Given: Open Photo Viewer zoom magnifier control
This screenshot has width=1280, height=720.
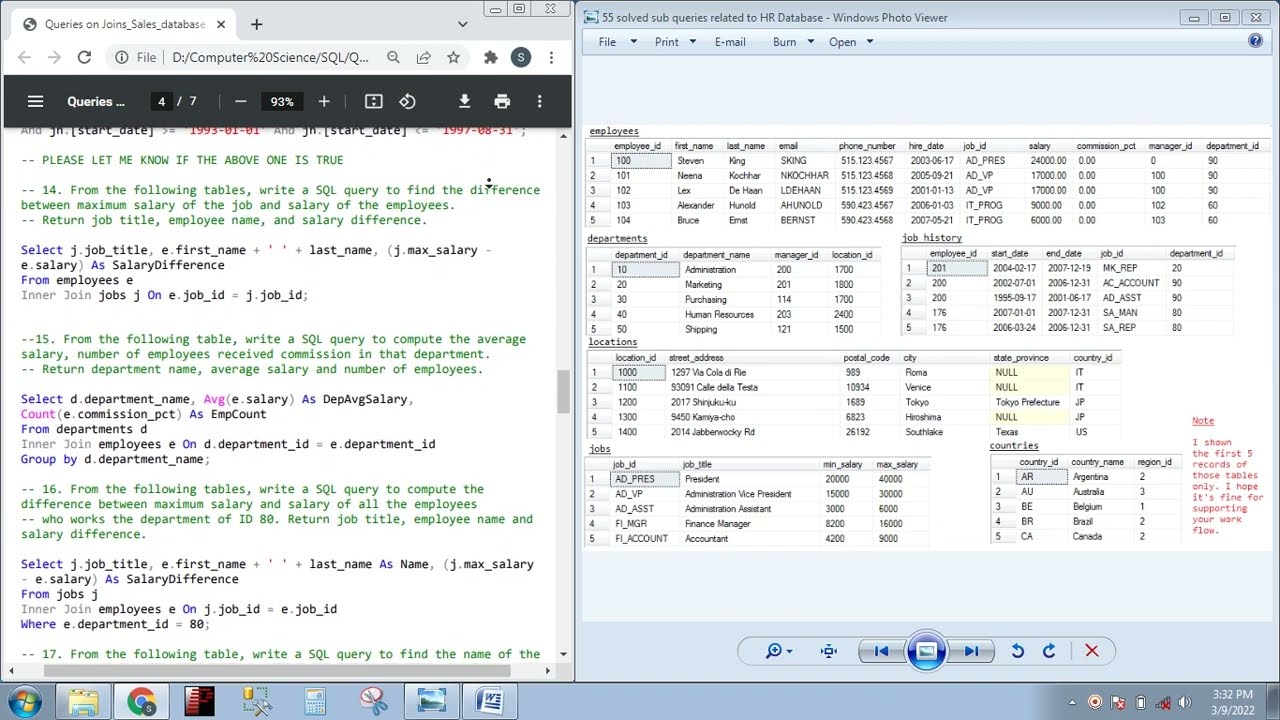Looking at the screenshot, I should coord(778,651).
